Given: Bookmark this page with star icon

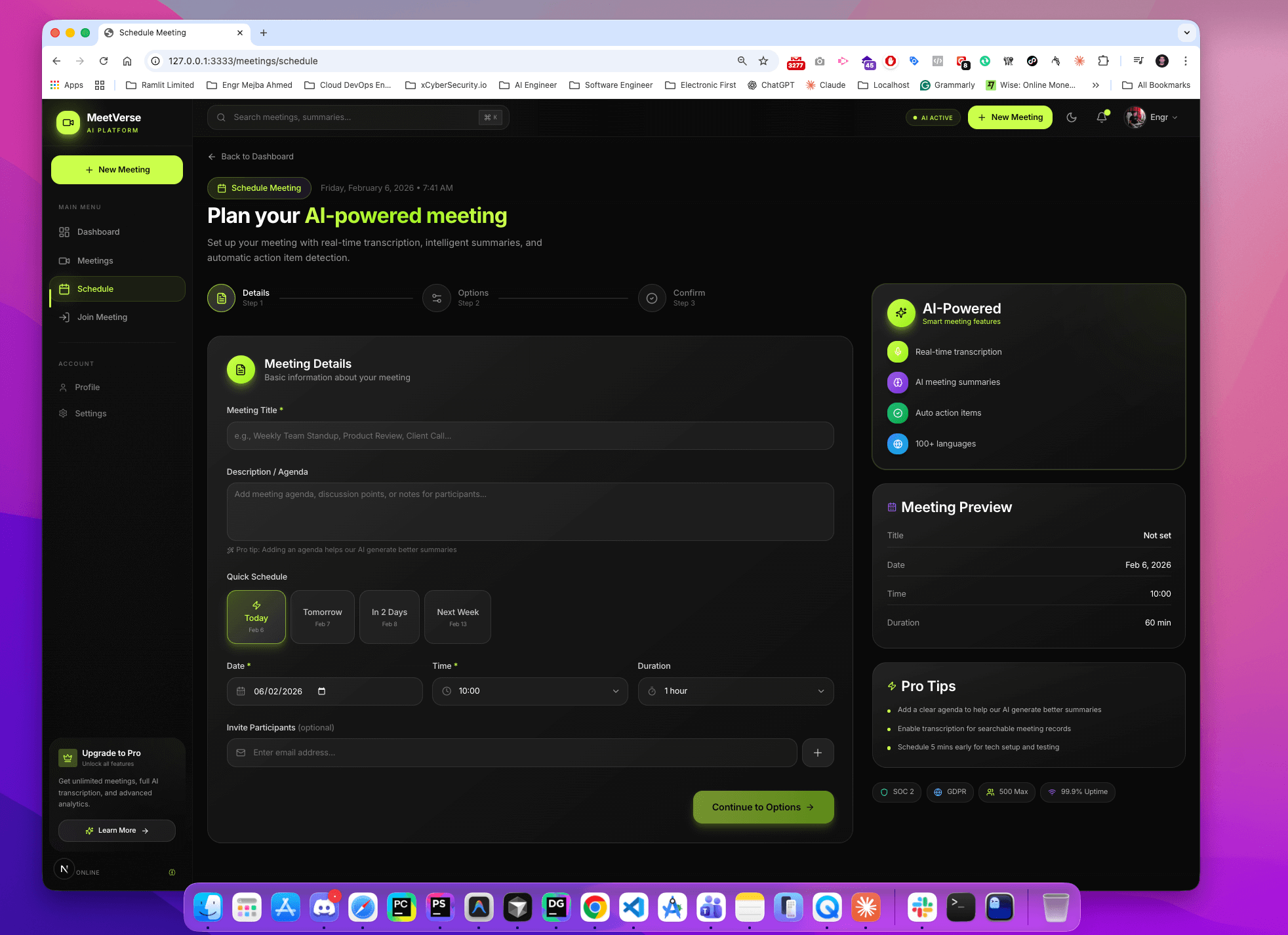Looking at the screenshot, I should 763,61.
